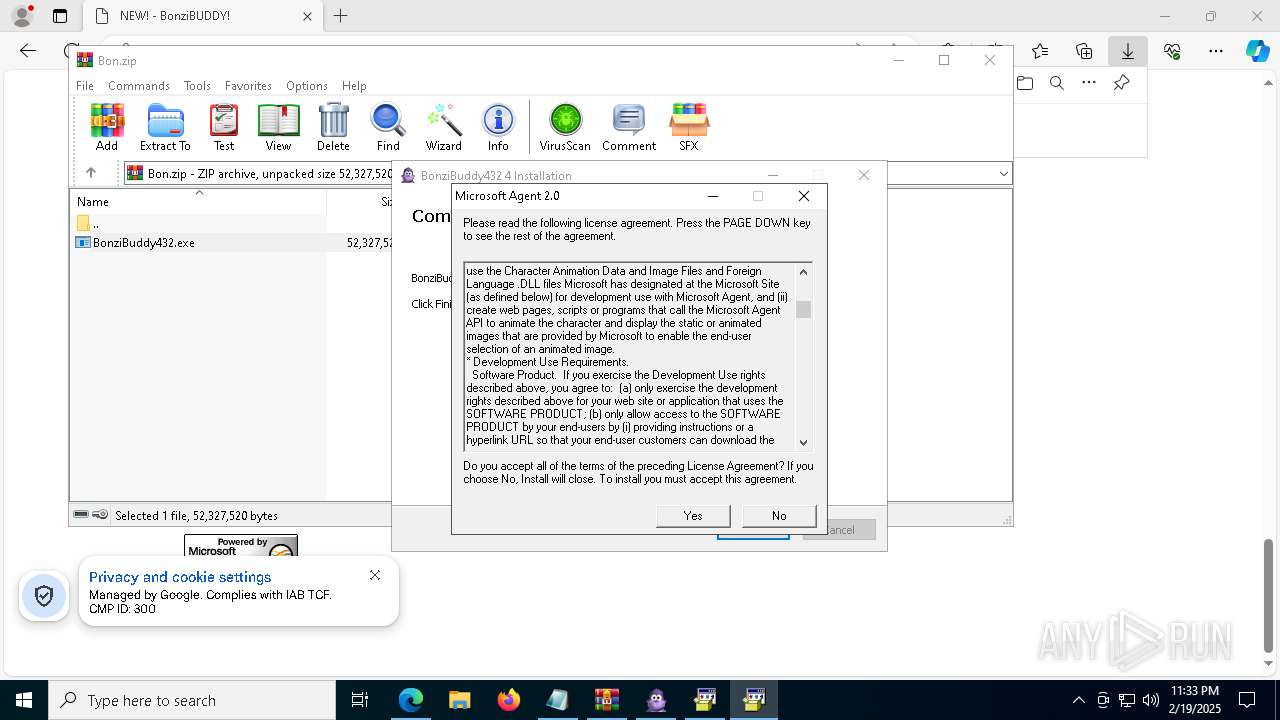1280x720 pixels.
Task: Open the Options menu
Action: 306,86
